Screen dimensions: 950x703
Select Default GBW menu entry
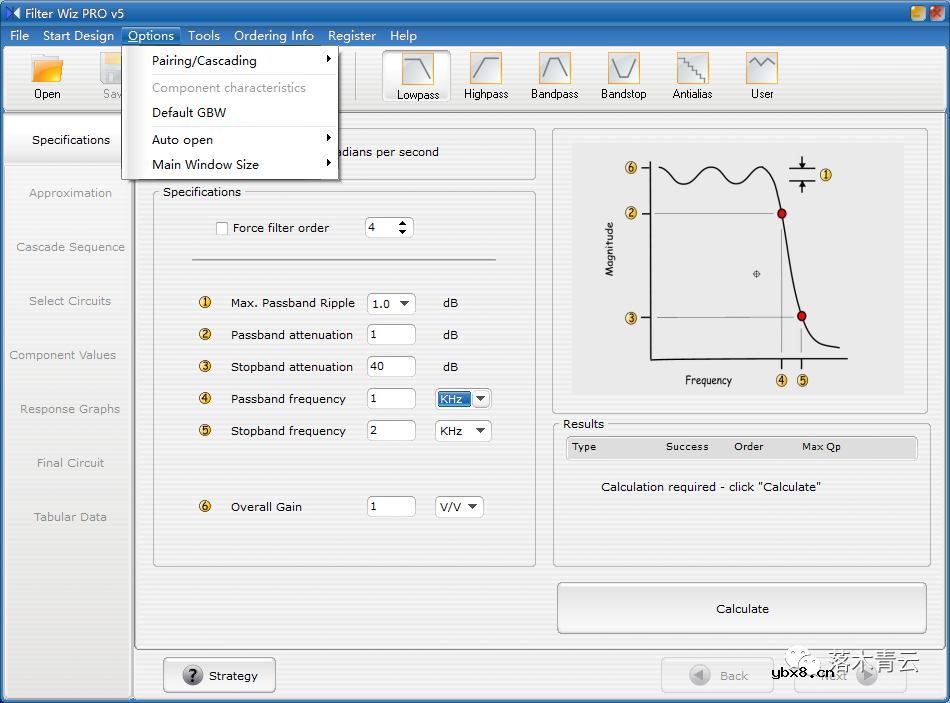pos(189,113)
